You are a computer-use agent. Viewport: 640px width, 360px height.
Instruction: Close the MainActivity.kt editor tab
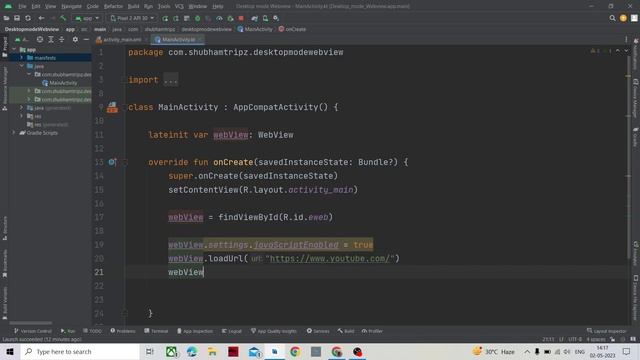200,40
